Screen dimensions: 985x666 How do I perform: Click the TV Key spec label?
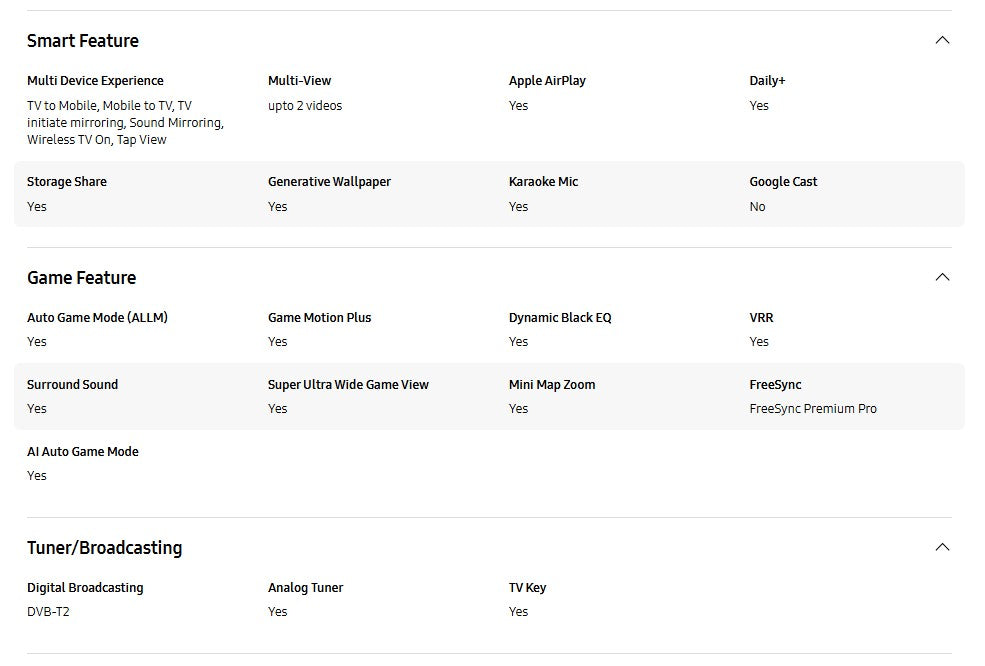[527, 588]
